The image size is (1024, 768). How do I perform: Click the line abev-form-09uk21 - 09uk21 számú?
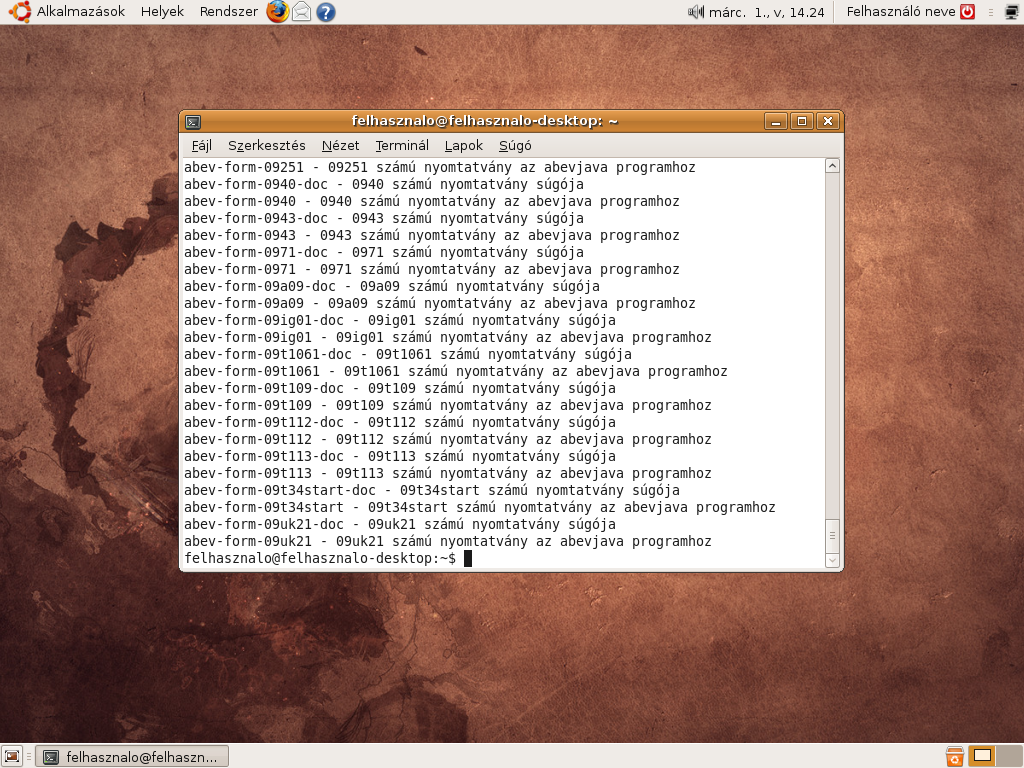(x=447, y=541)
